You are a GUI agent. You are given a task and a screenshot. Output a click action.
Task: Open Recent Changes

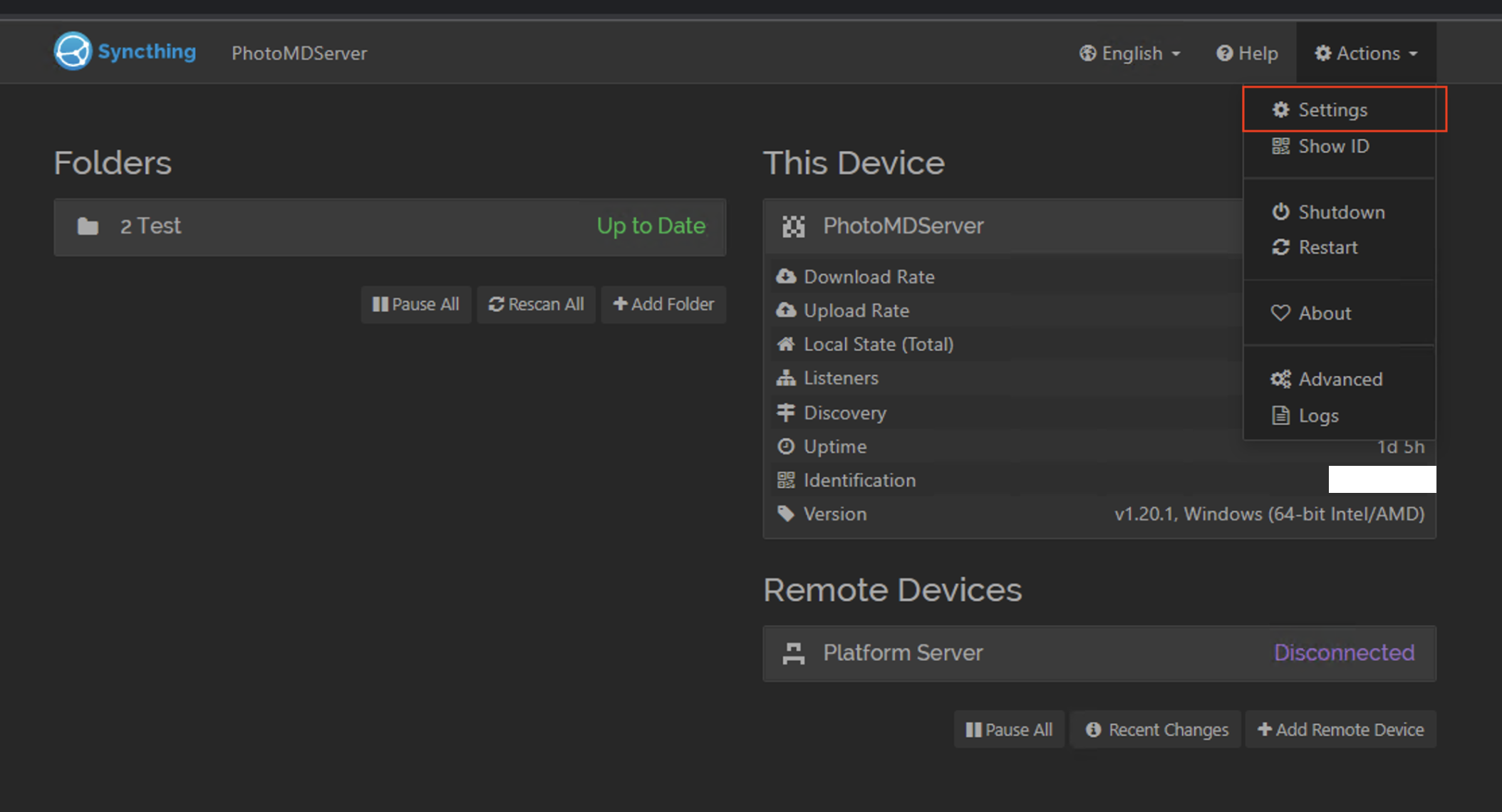point(1156,729)
